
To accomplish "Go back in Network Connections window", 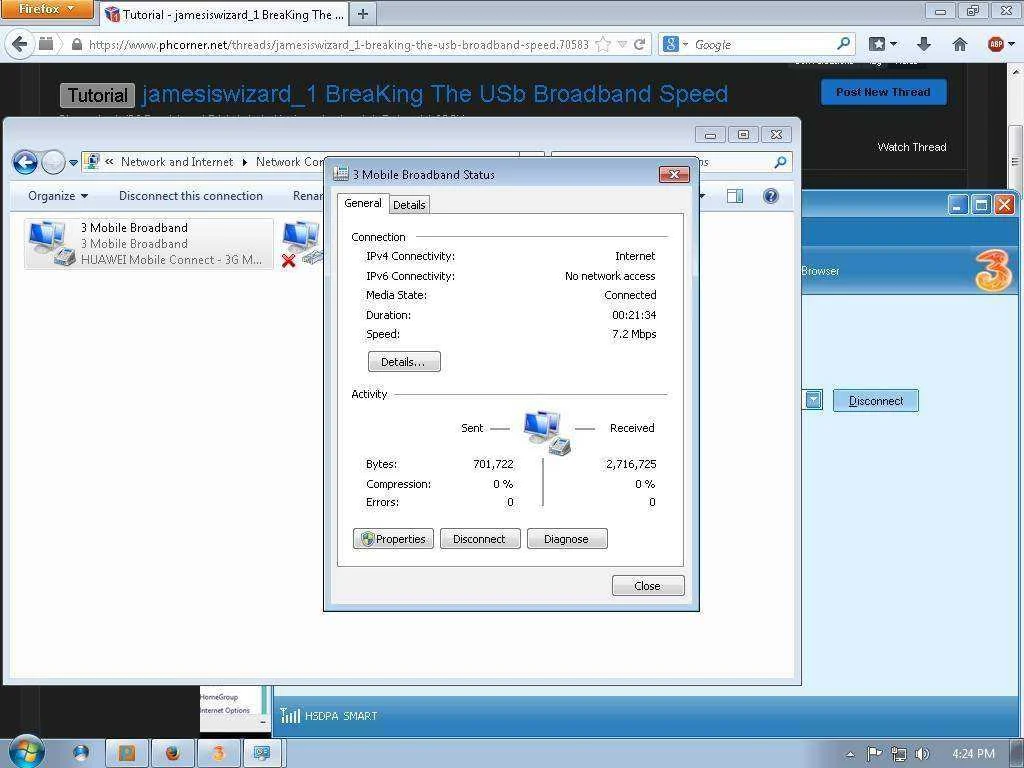I will [25, 162].
